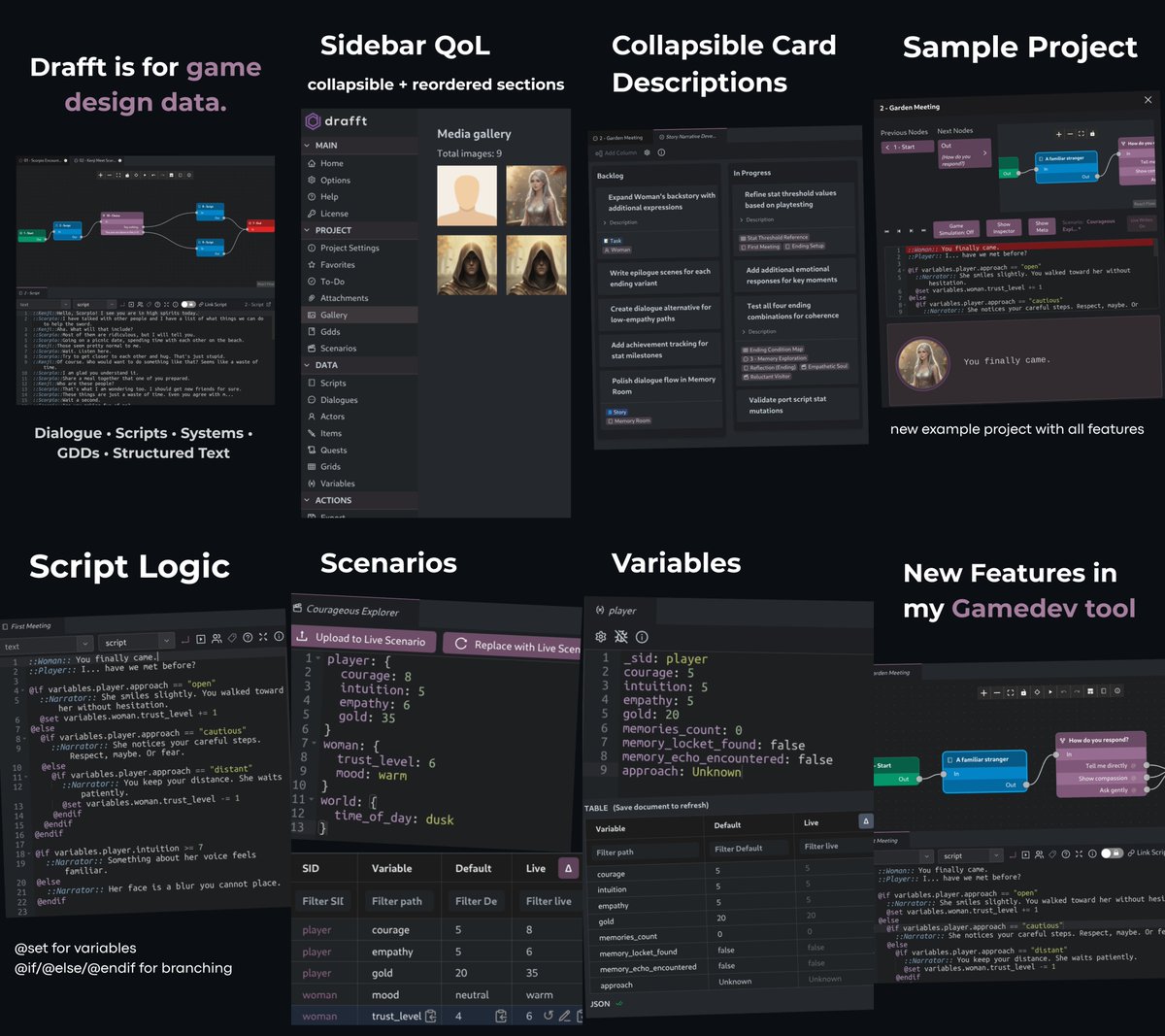
Task: Click the help icon in Script Logic toolbar
Action: 248,638
